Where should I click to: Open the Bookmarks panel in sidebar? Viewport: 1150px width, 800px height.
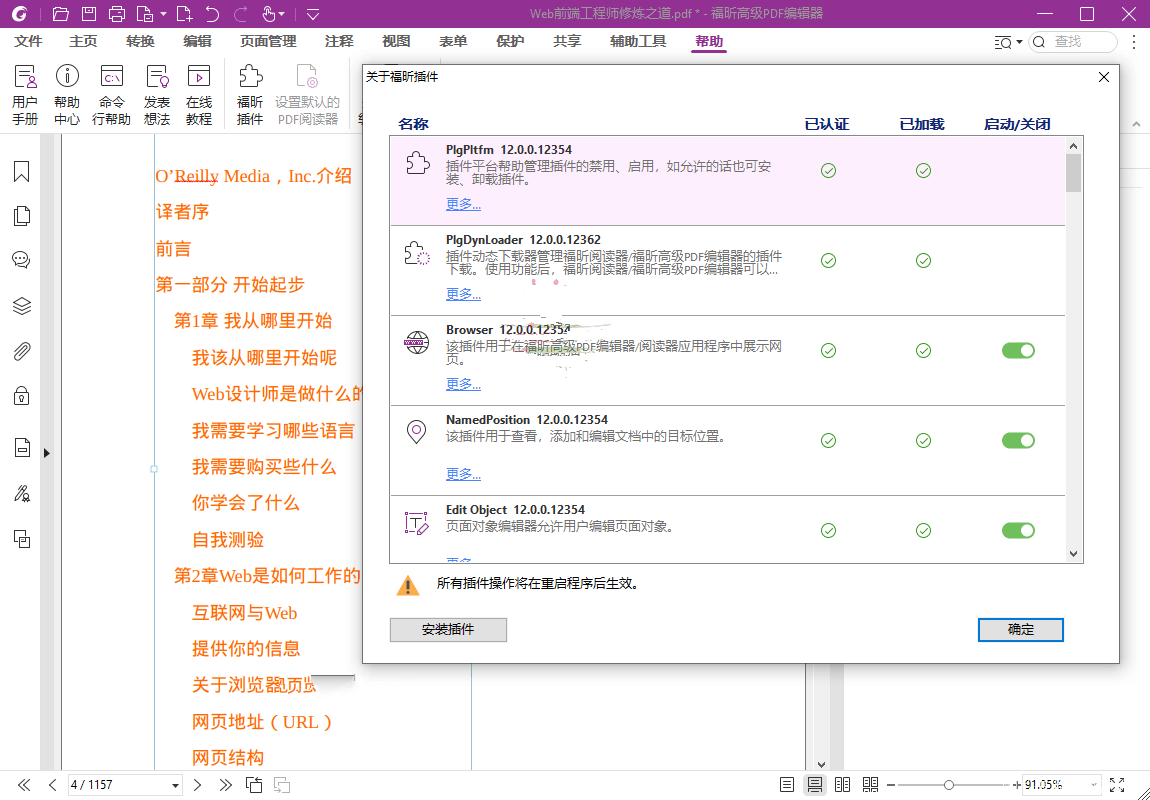click(22, 172)
